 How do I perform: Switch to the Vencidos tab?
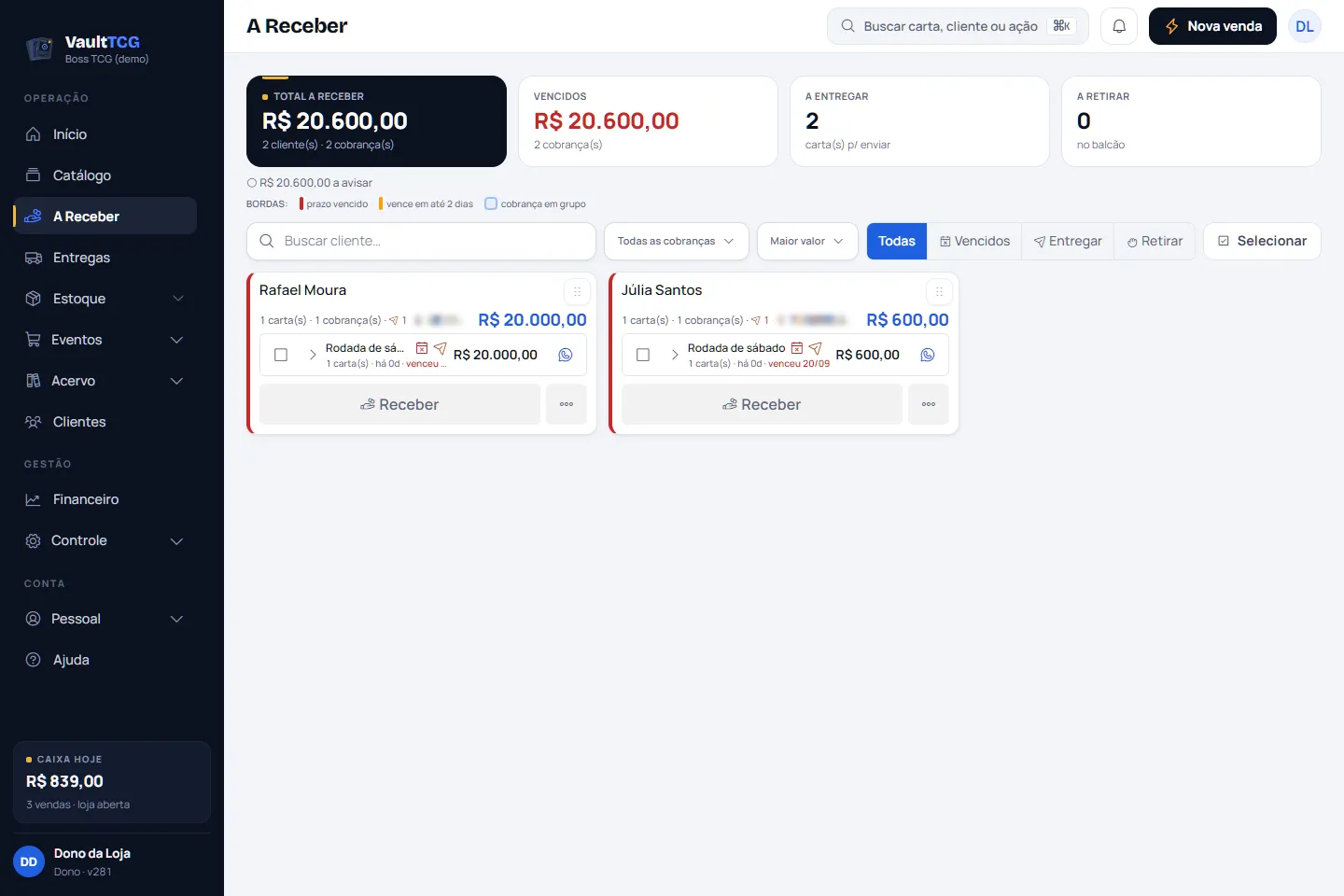coord(974,241)
